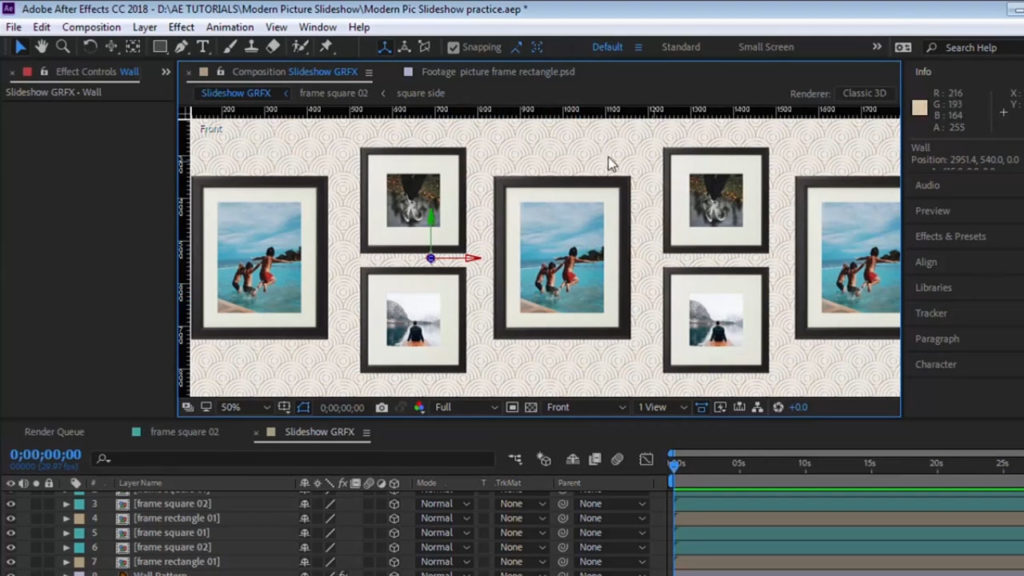This screenshot has width=1024, height=576.
Task: Select the Zoom magnifier tool
Action: pyautogui.click(x=63, y=47)
